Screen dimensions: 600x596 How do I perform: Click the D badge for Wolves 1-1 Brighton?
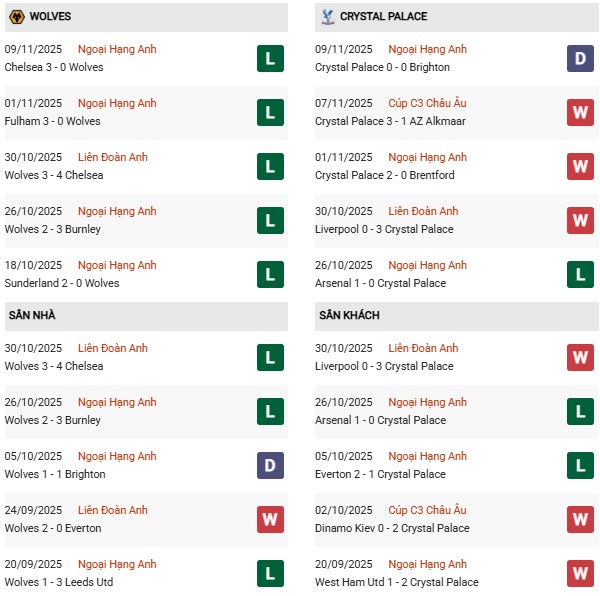point(270,466)
